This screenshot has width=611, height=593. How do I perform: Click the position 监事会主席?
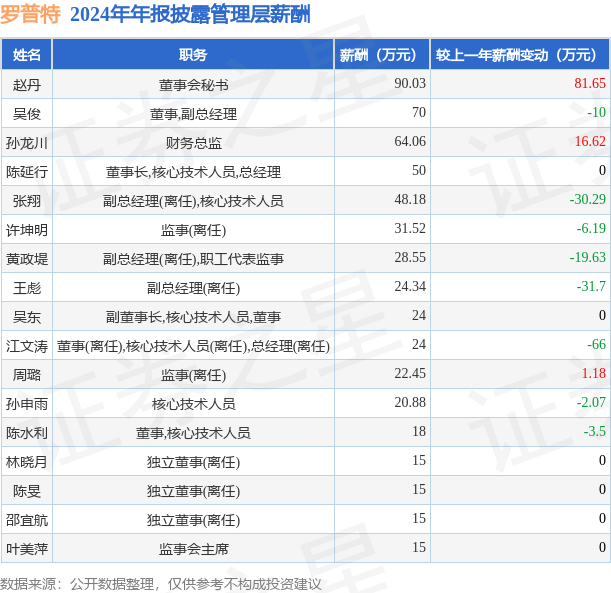click(193, 549)
